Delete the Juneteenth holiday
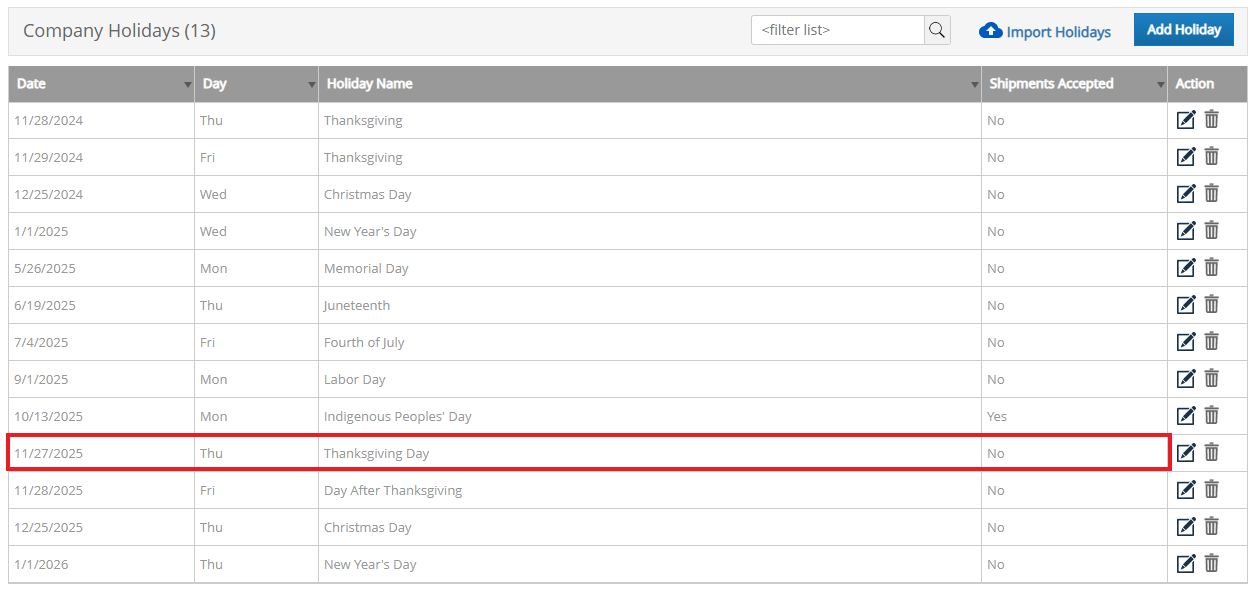1256x597 pixels. pos(1211,305)
